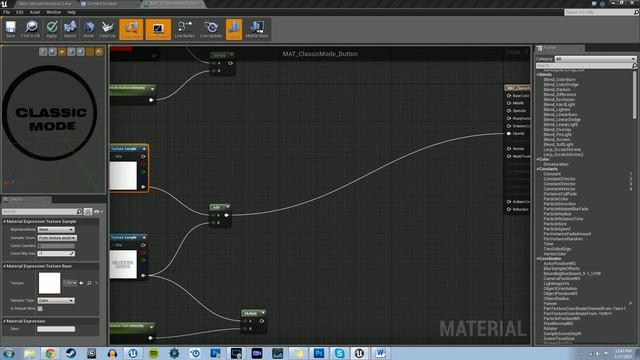Image resolution: width=640 pixels, height=360 pixels.
Task: Set preview mesh to cylinder primitive
Action: coord(43,51)
